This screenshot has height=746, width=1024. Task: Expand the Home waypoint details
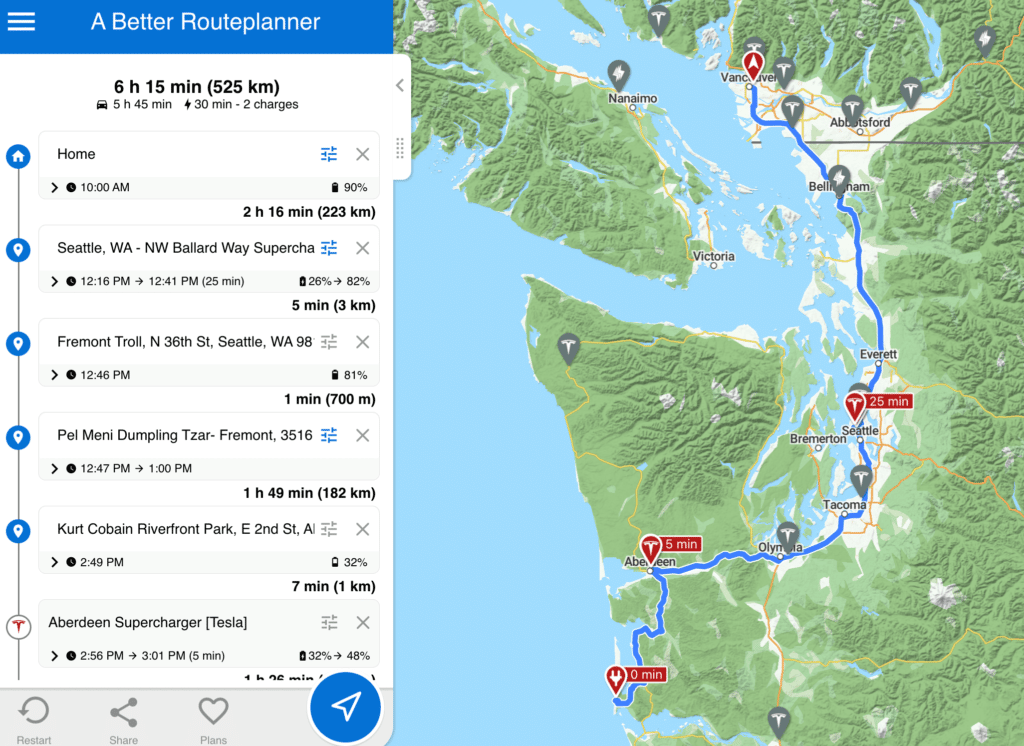54,187
